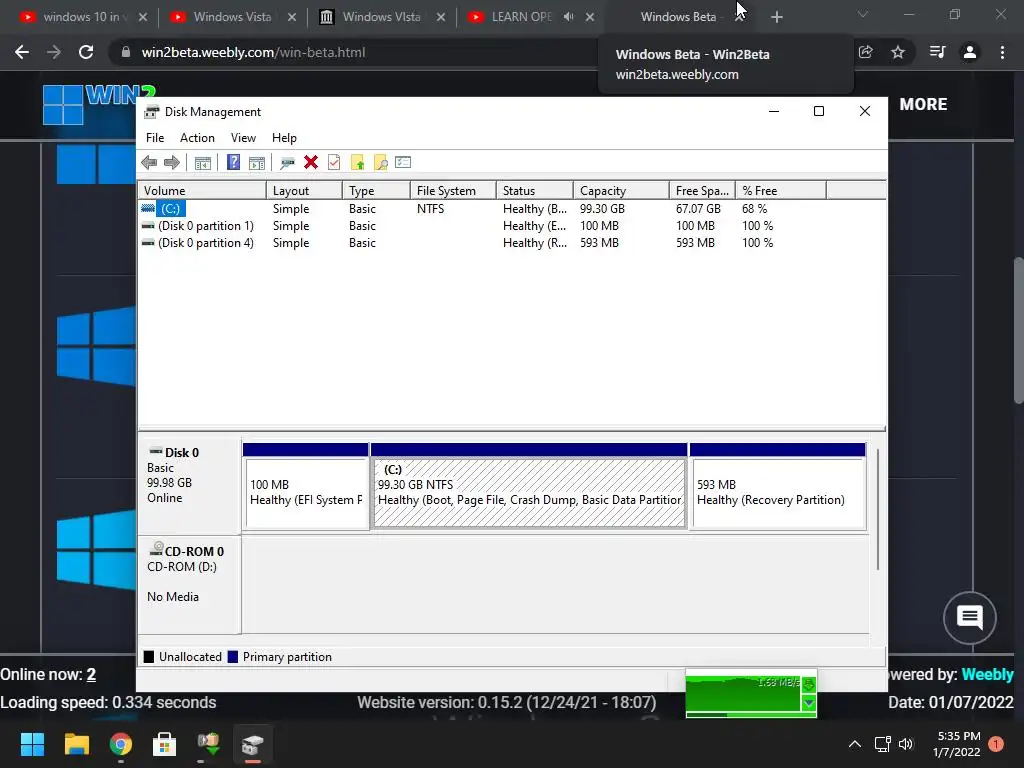Screen dimensions: 1024x768
Task: Select the (C:) 99.30 GB NTFS partition block
Action: pyautogui.click(x=529, y=487)
